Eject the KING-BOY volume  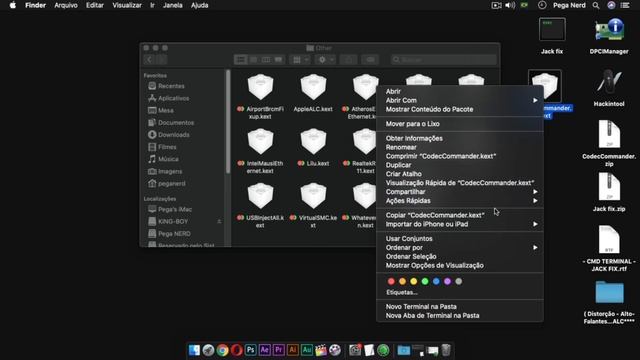point(219,222)
